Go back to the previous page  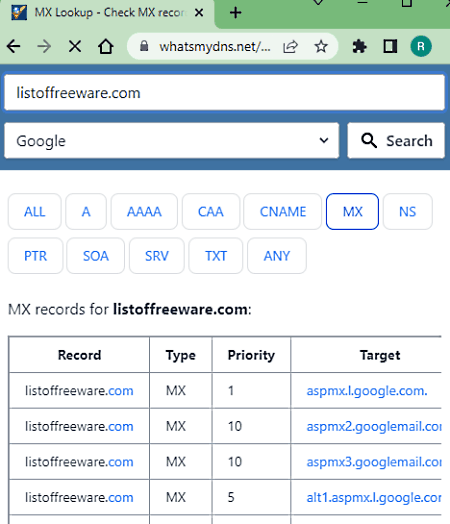(13, 46)
